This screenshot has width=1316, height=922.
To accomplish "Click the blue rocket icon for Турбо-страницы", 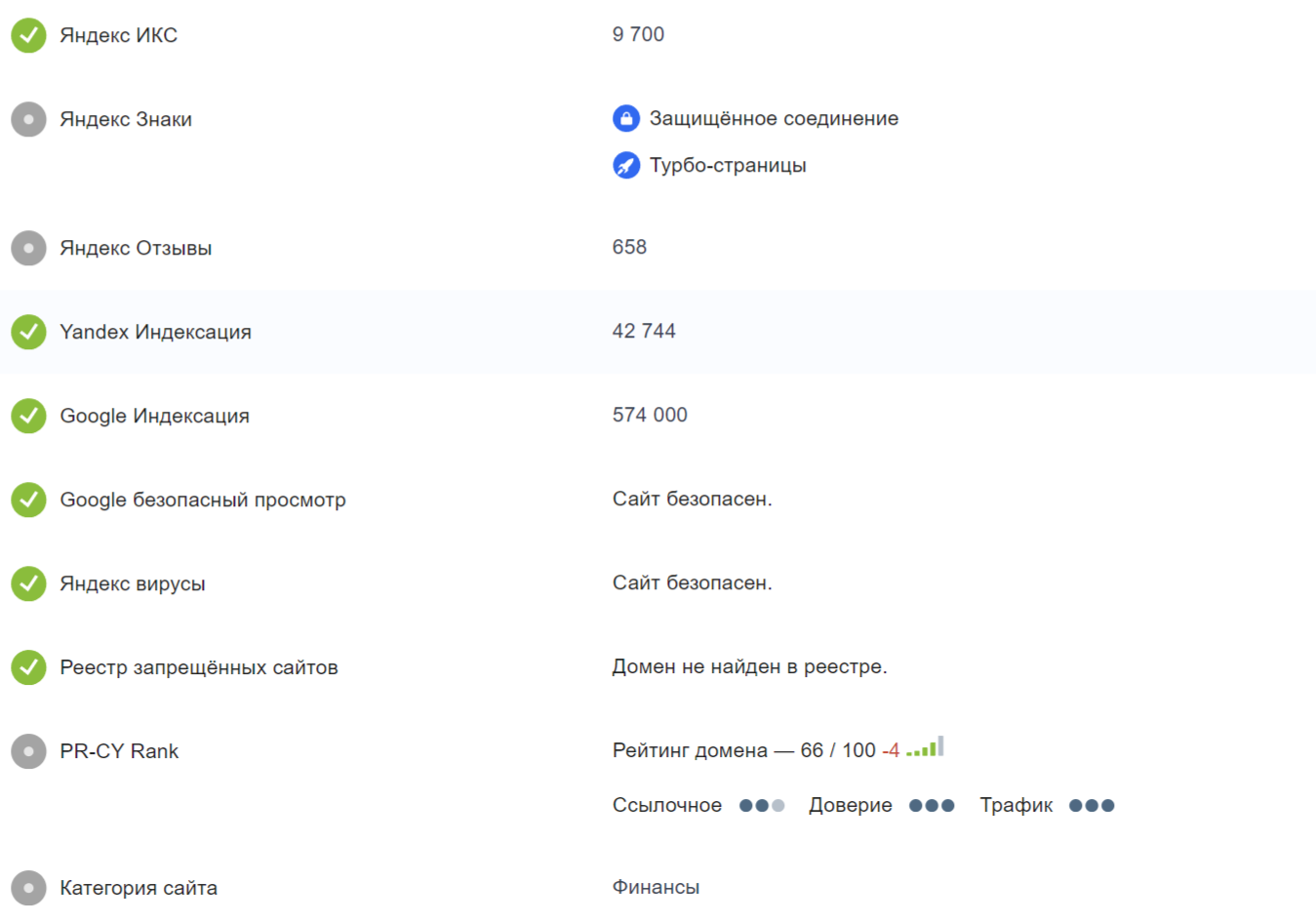I will click(626, 165).
